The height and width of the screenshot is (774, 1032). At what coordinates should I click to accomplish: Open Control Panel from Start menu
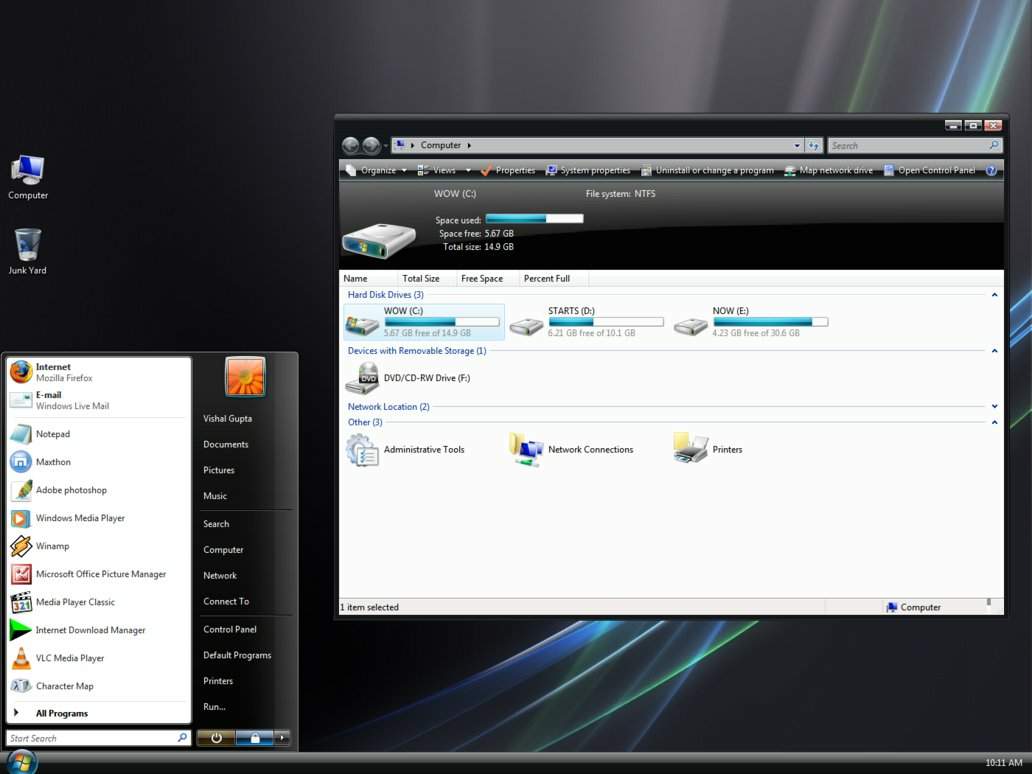[x=230, y=629]
